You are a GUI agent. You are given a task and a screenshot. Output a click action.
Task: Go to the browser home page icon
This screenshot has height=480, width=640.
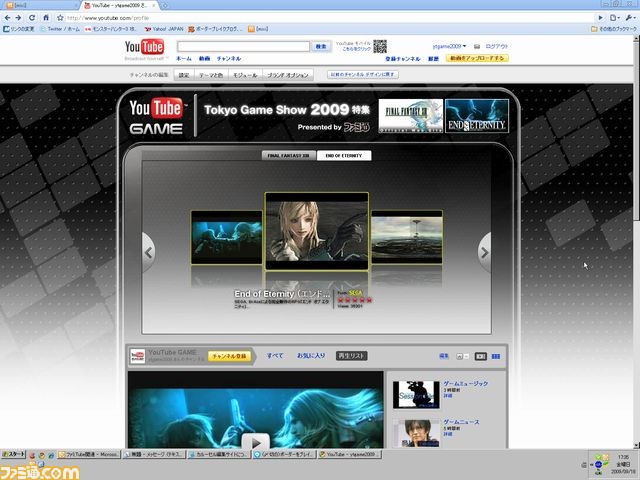[x=46, y=18]
